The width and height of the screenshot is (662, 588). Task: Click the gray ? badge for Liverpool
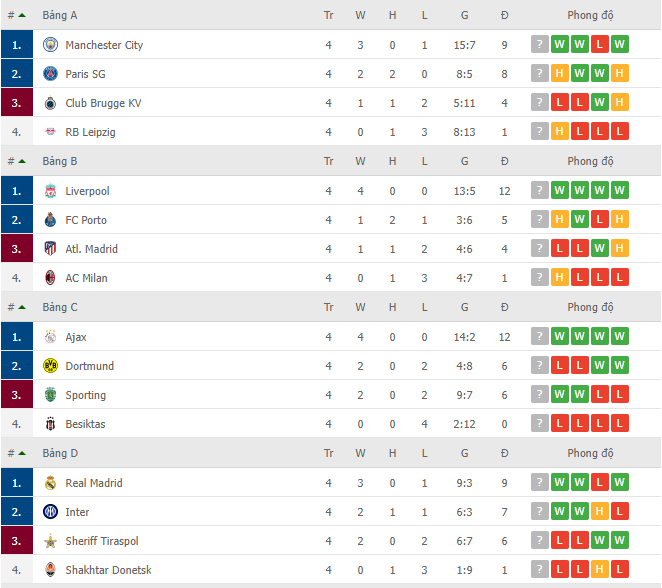click(x=540, y=190)
